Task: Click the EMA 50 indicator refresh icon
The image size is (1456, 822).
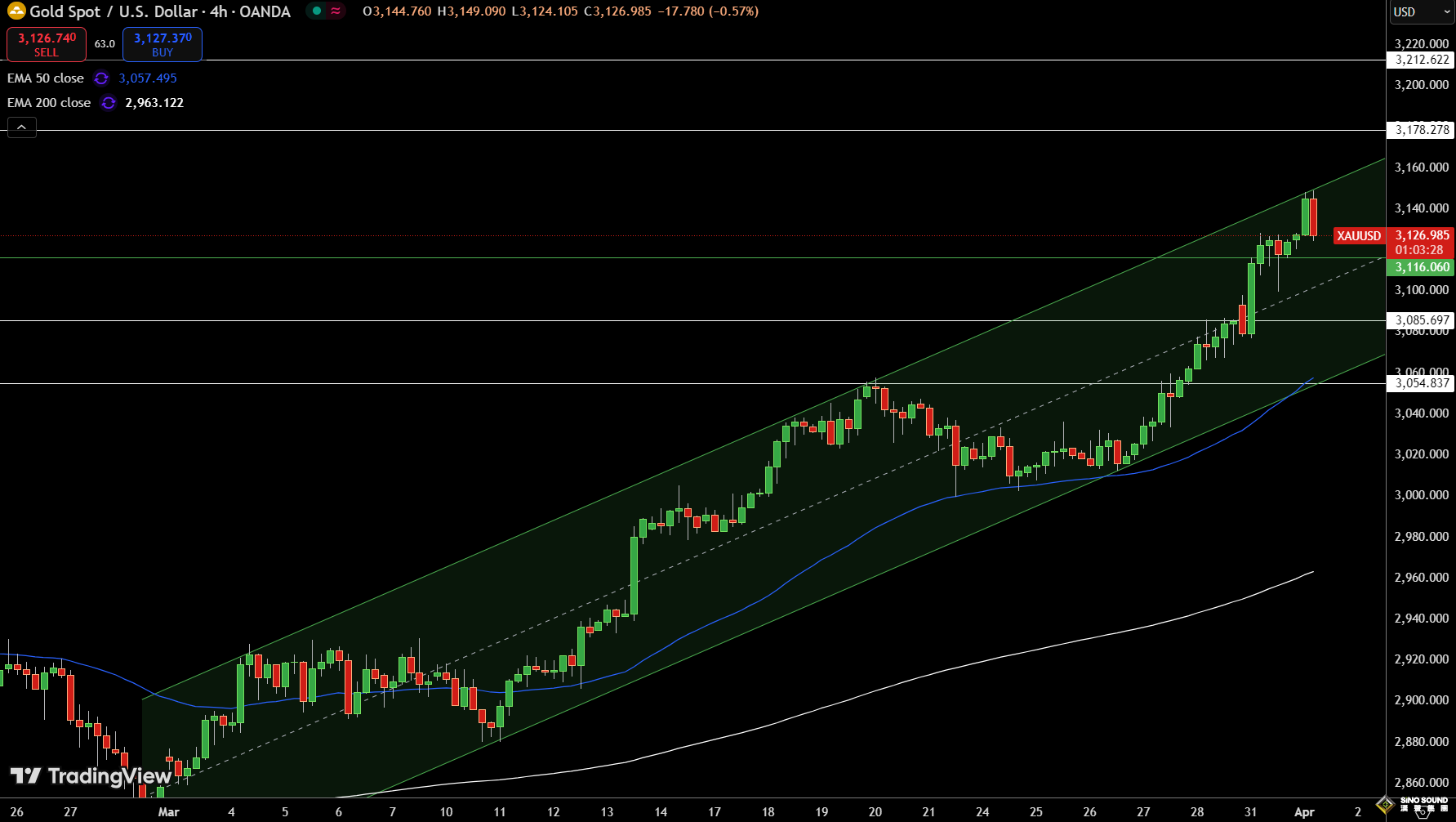Action: click(101, 78)
